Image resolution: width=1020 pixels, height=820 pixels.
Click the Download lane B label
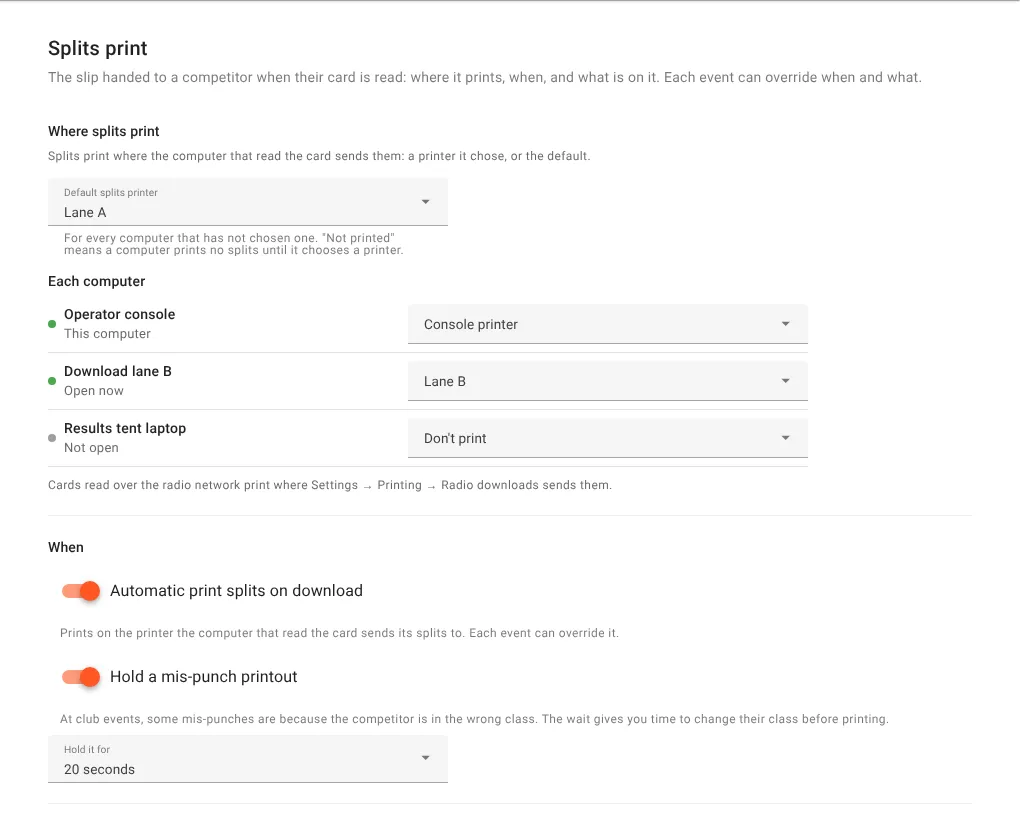click(118, 371)
